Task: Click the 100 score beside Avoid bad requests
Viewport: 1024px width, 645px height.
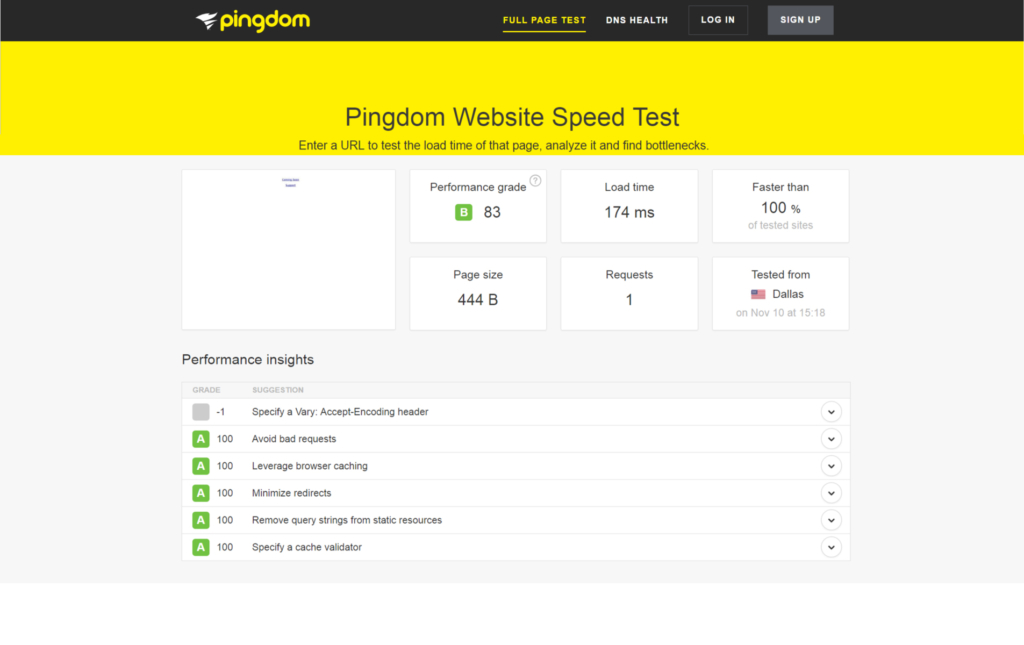Action: tap(225, 439)
